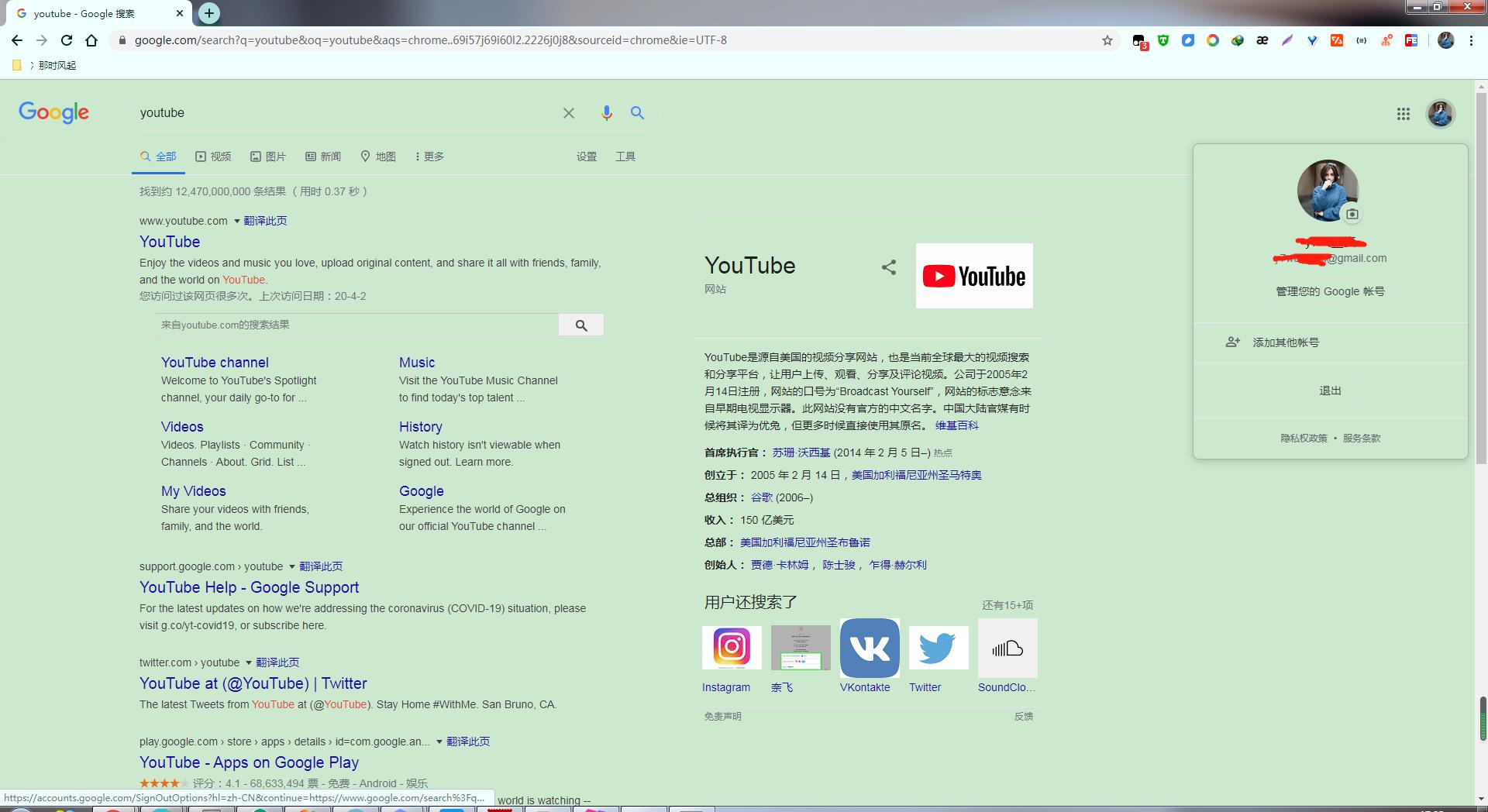1488x812 pixels.
Task: Reload the page
Action: [66, 40]
